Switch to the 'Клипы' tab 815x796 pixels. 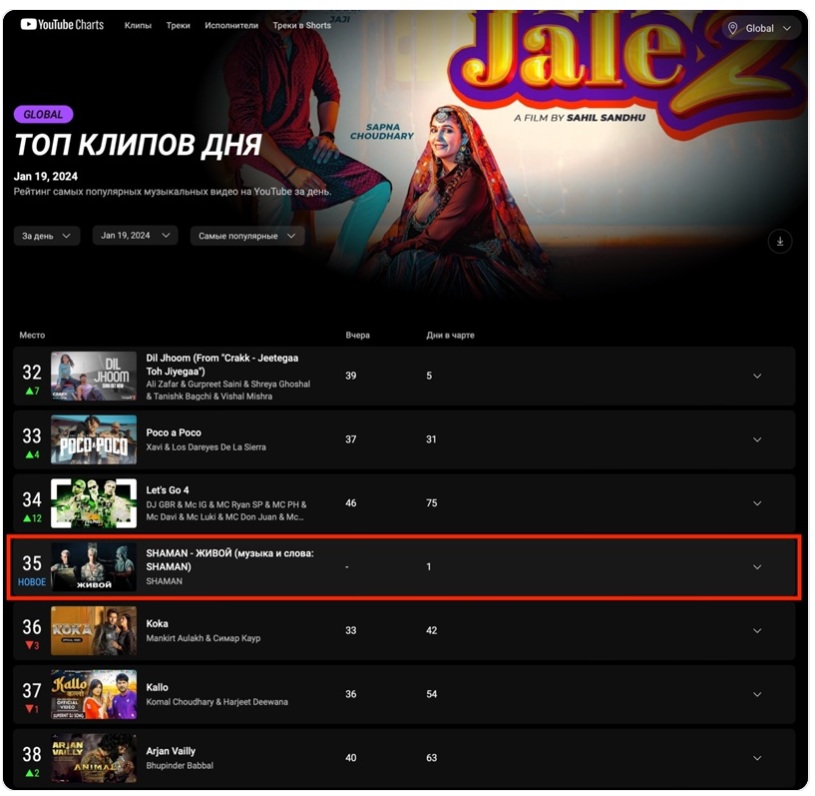click(x=138, y=25)
